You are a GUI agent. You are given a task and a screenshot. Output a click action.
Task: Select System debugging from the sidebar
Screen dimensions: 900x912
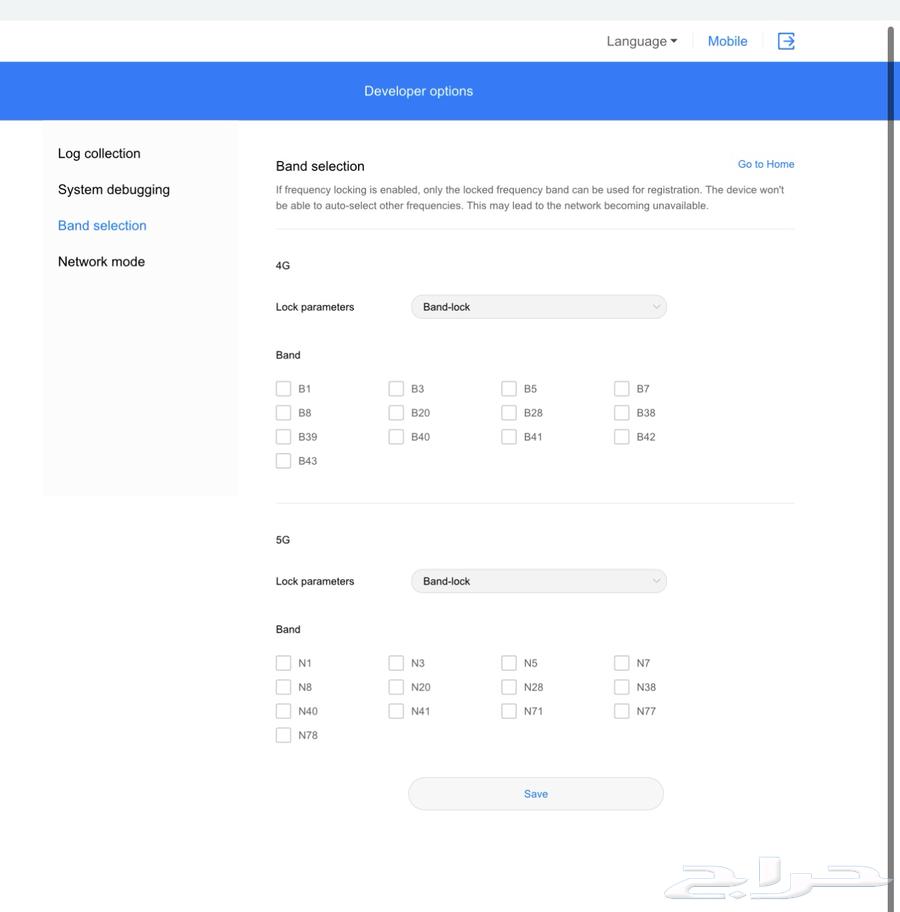[x=114, y=189]
